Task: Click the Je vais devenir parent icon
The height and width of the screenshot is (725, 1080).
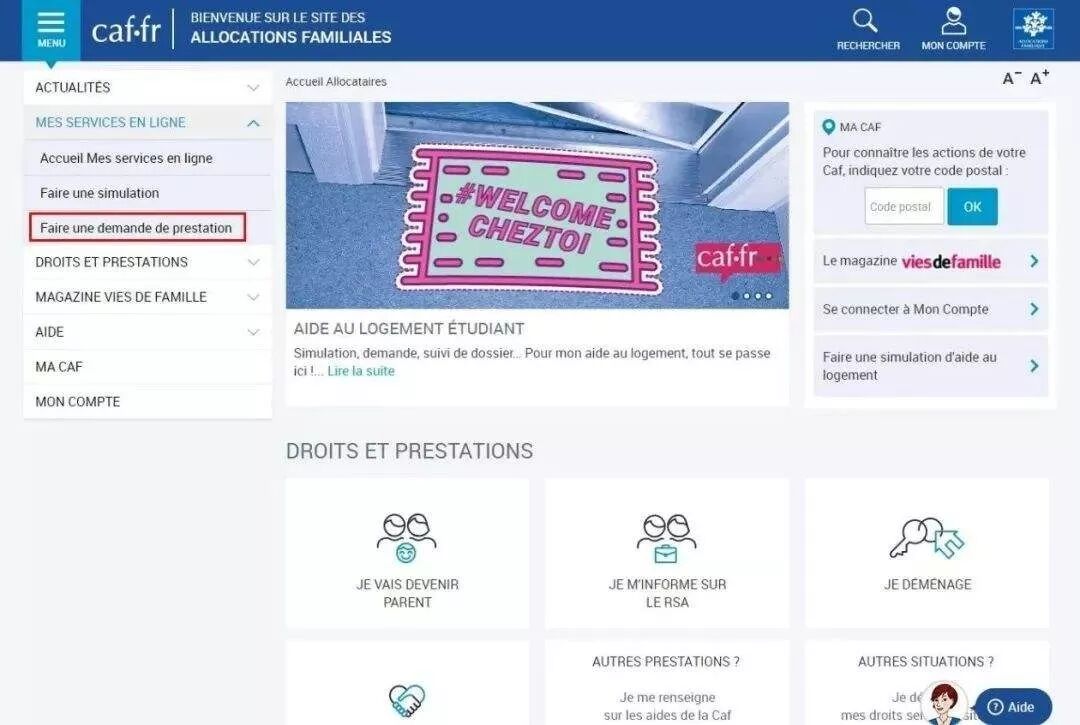Action: click(x=406, y=538)
